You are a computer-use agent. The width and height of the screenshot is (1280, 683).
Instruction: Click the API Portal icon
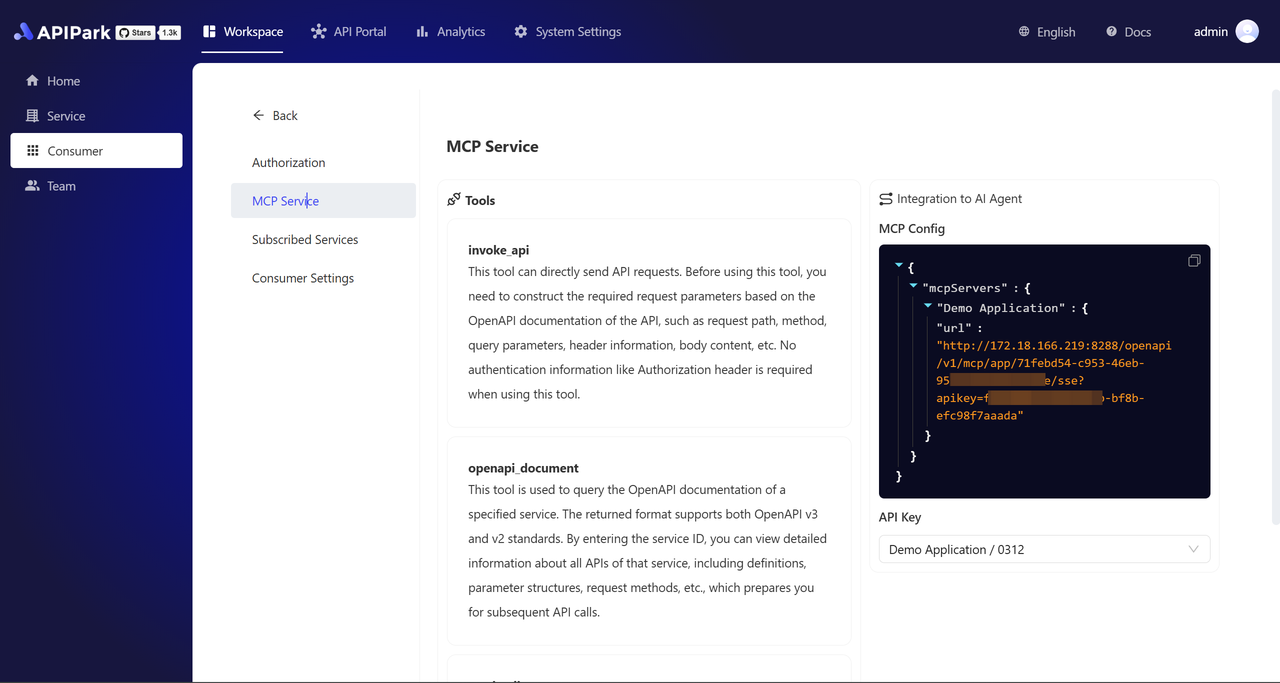(x=319, y=32)
